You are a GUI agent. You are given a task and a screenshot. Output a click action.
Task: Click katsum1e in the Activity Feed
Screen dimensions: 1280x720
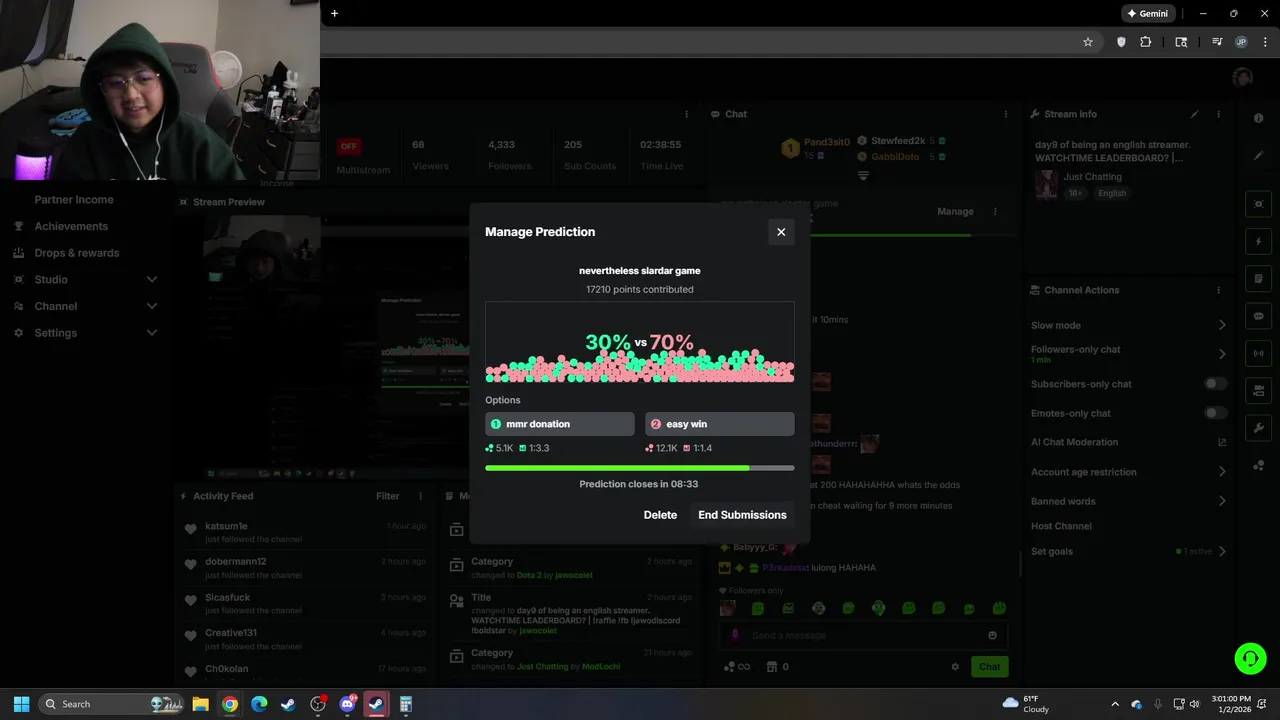tap(226, 526)
